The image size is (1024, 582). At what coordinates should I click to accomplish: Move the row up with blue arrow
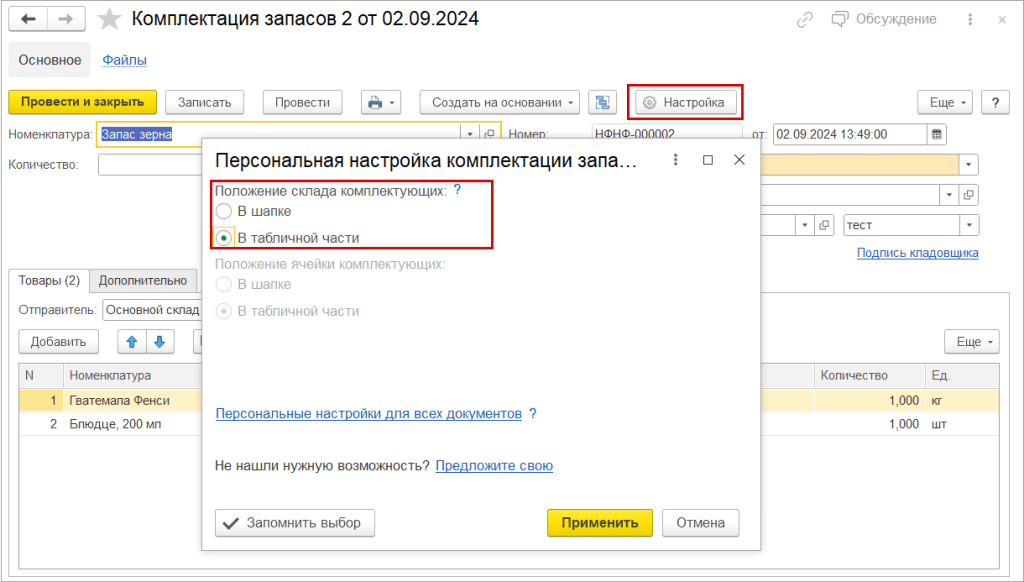[x=132, y=342]
